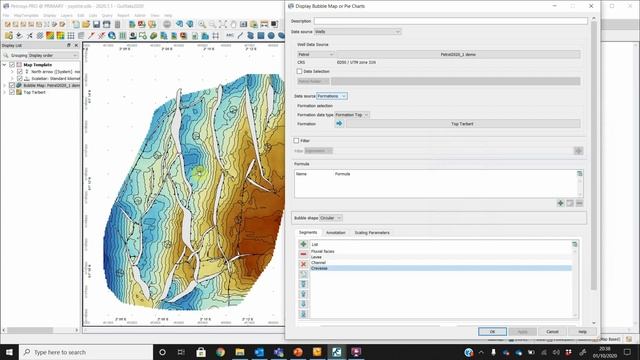This screenshot has height=360, width=640.
Task: Open the Petrel well data source dropdown
Action: pos(316,54)
